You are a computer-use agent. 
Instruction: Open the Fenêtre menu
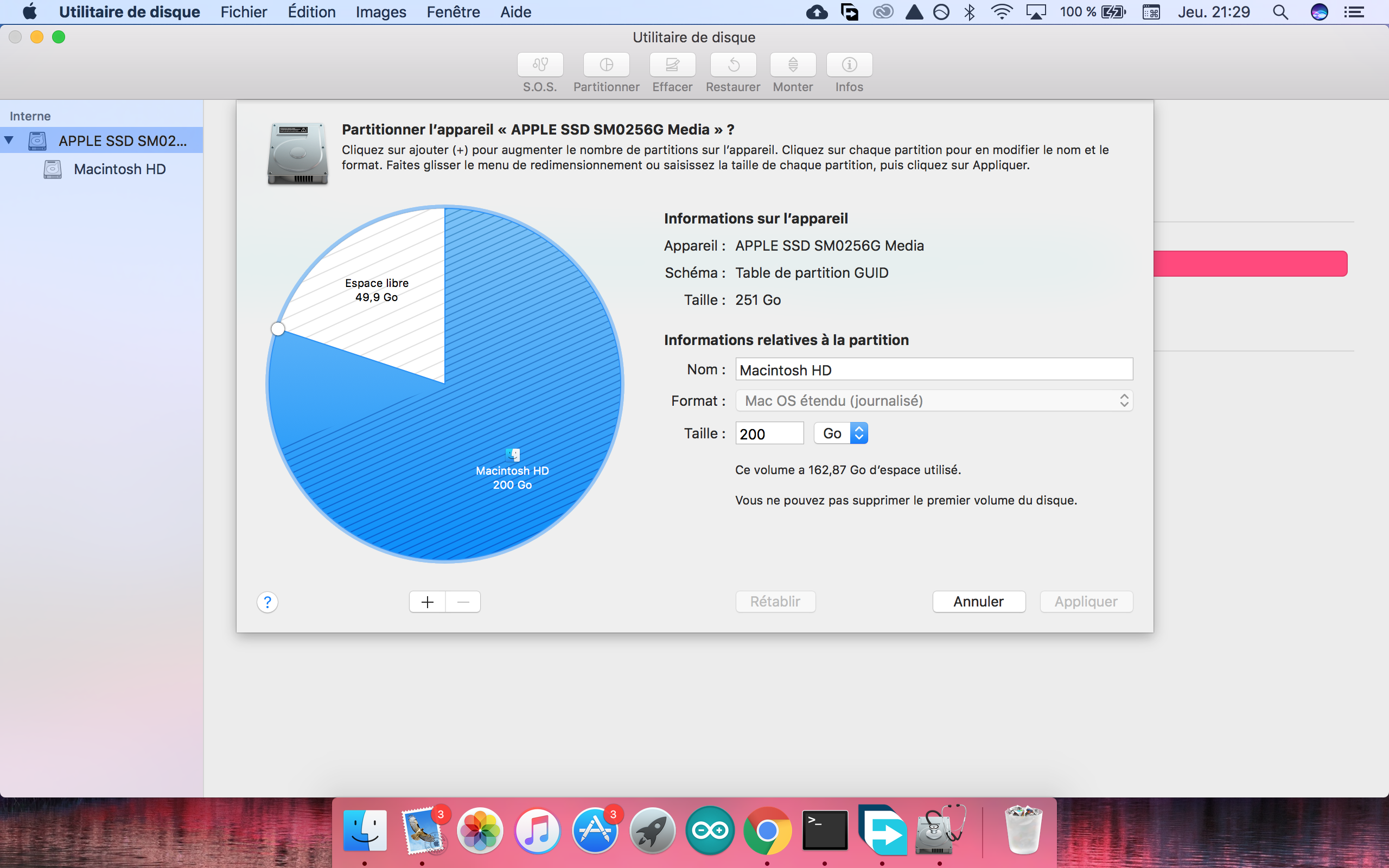pyautogui.click(x=453, y=11)
